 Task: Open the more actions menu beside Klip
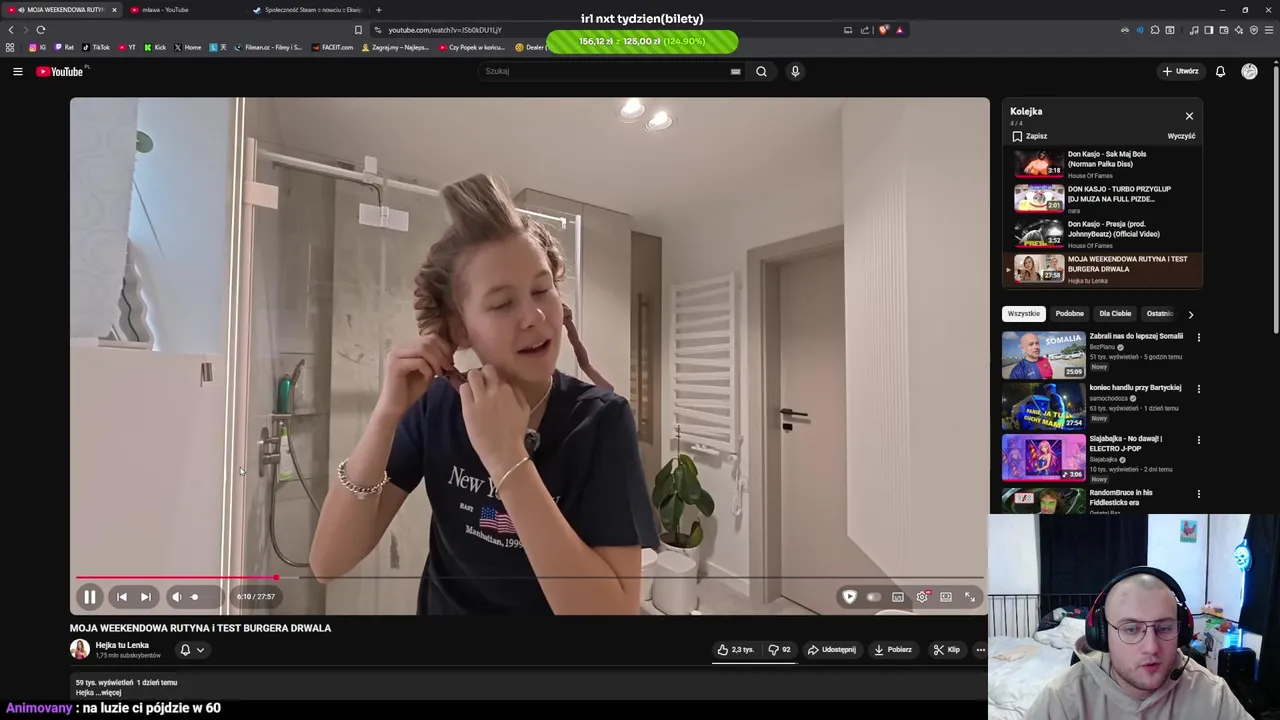pos(980,650)
